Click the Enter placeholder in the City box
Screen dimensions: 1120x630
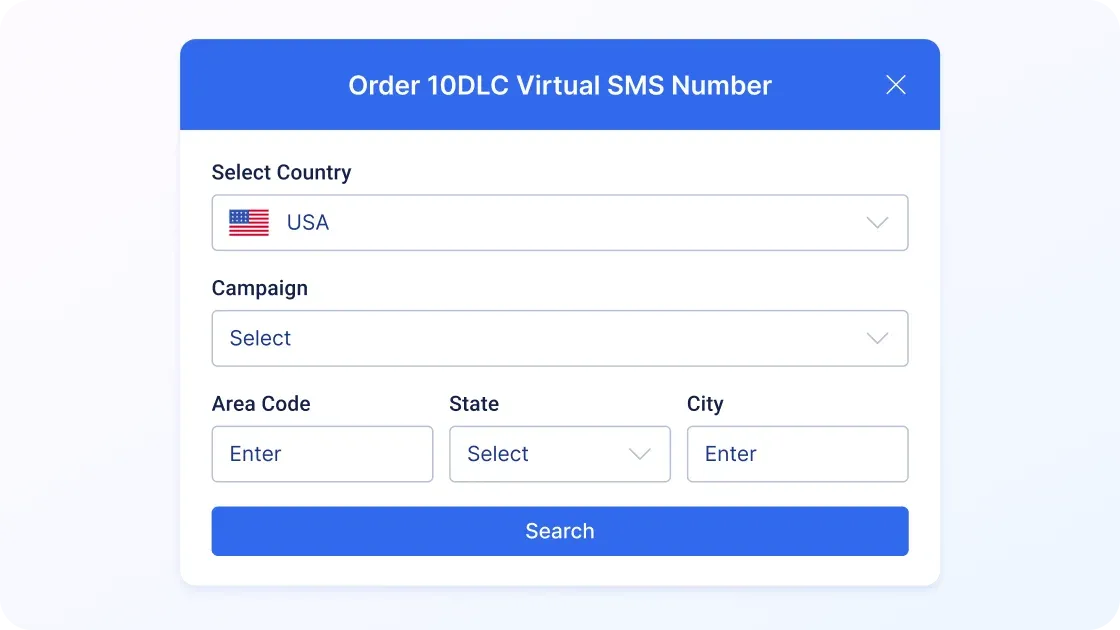tap(731, 454)
